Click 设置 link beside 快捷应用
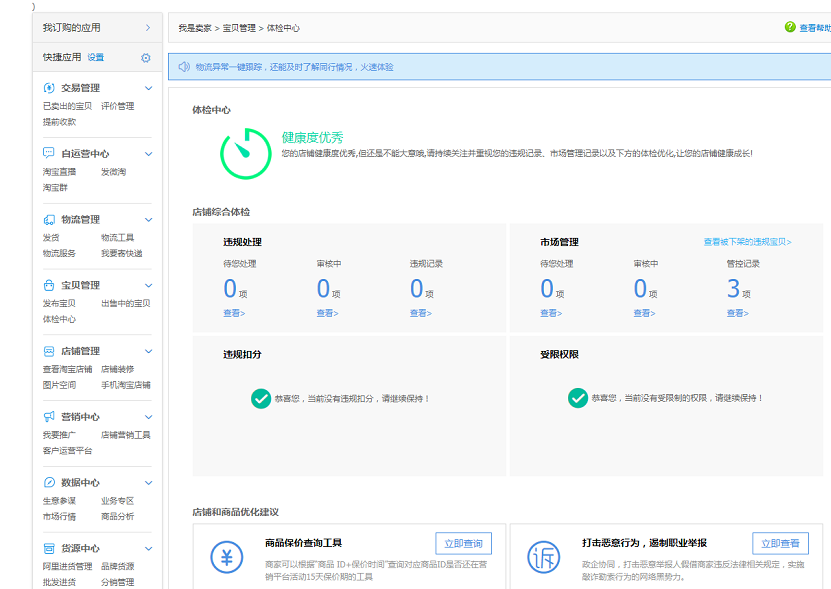831x589 pixels. click(x=96, y=57)
